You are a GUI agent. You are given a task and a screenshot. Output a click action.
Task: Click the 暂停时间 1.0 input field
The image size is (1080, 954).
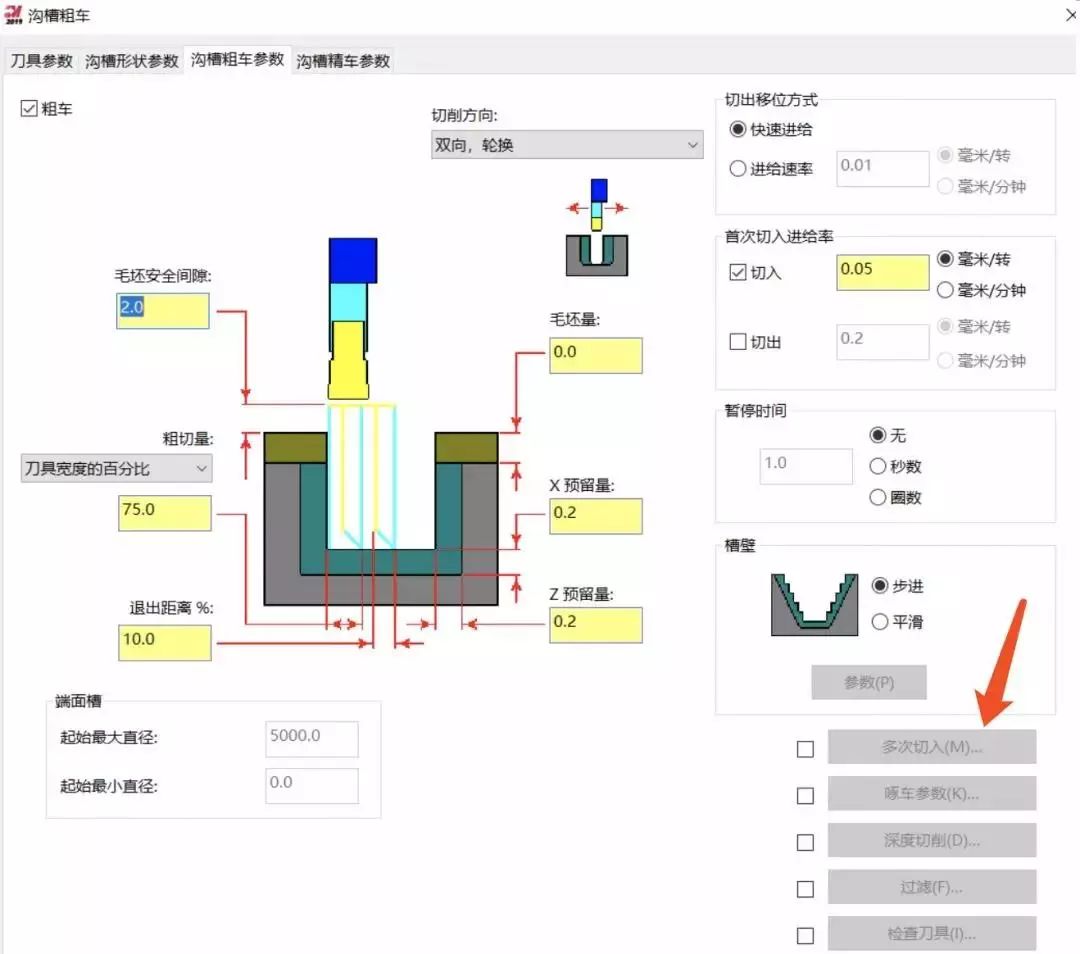click(x=806, y=466)
